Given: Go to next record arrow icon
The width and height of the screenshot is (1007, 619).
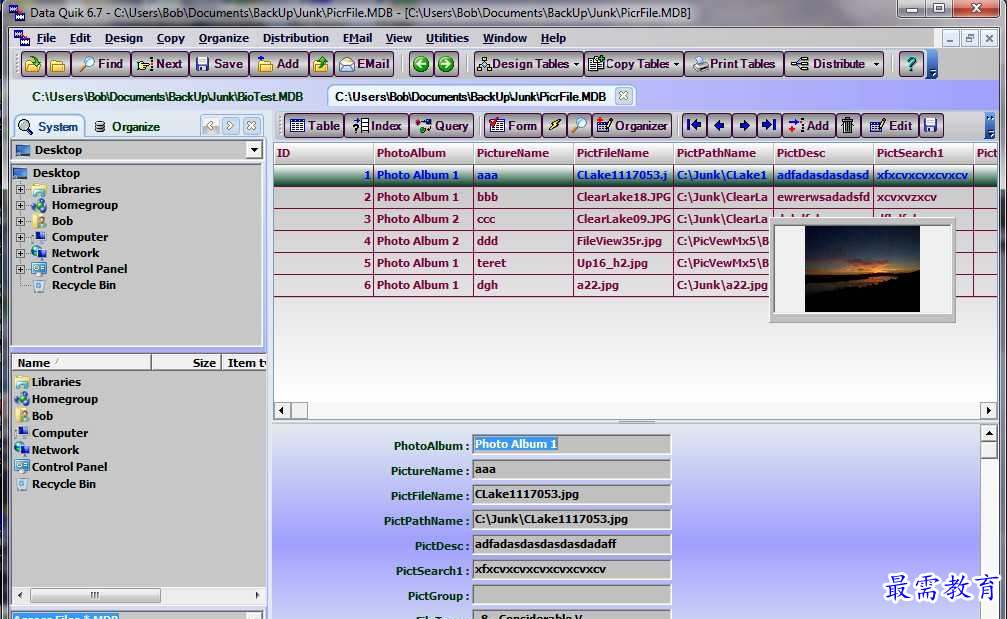Looking at the screenshot, I should click(x=744, y=125).
